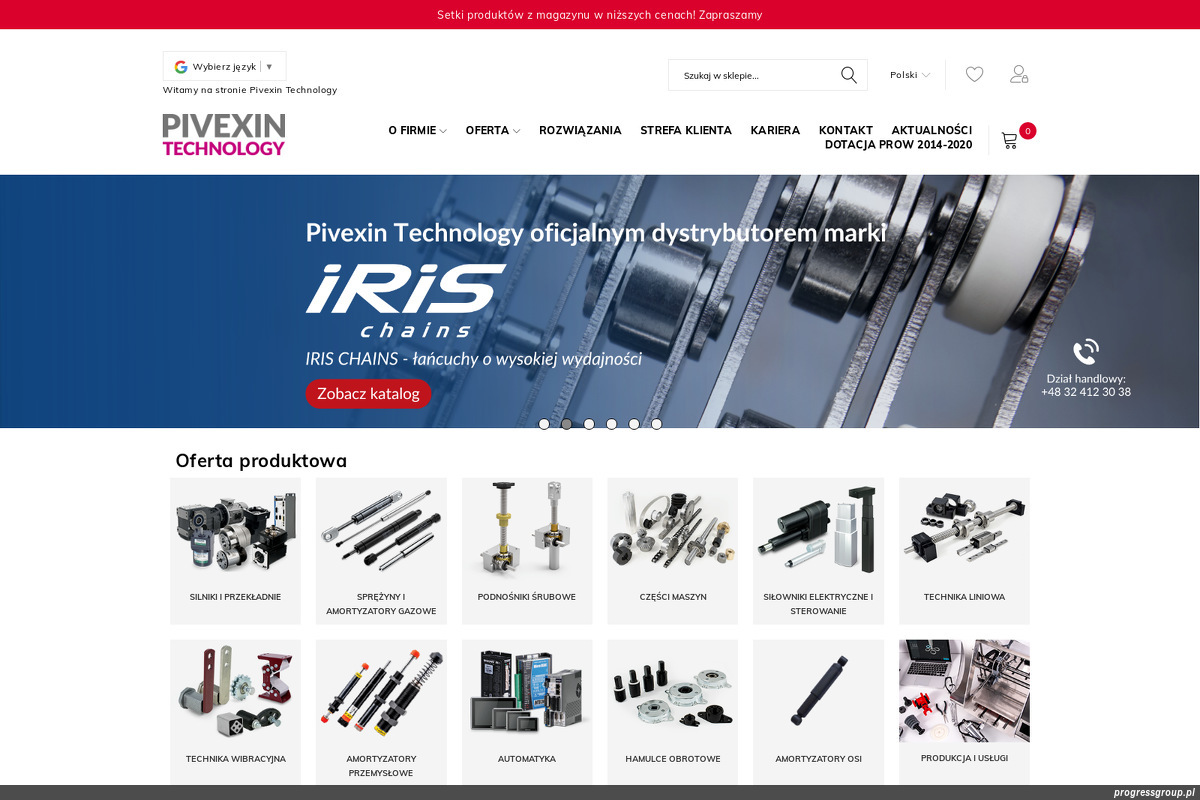1200x800 pixels.
Task: Click the phone icon above Dział handlowy
Action: (x=1086, y=352)
